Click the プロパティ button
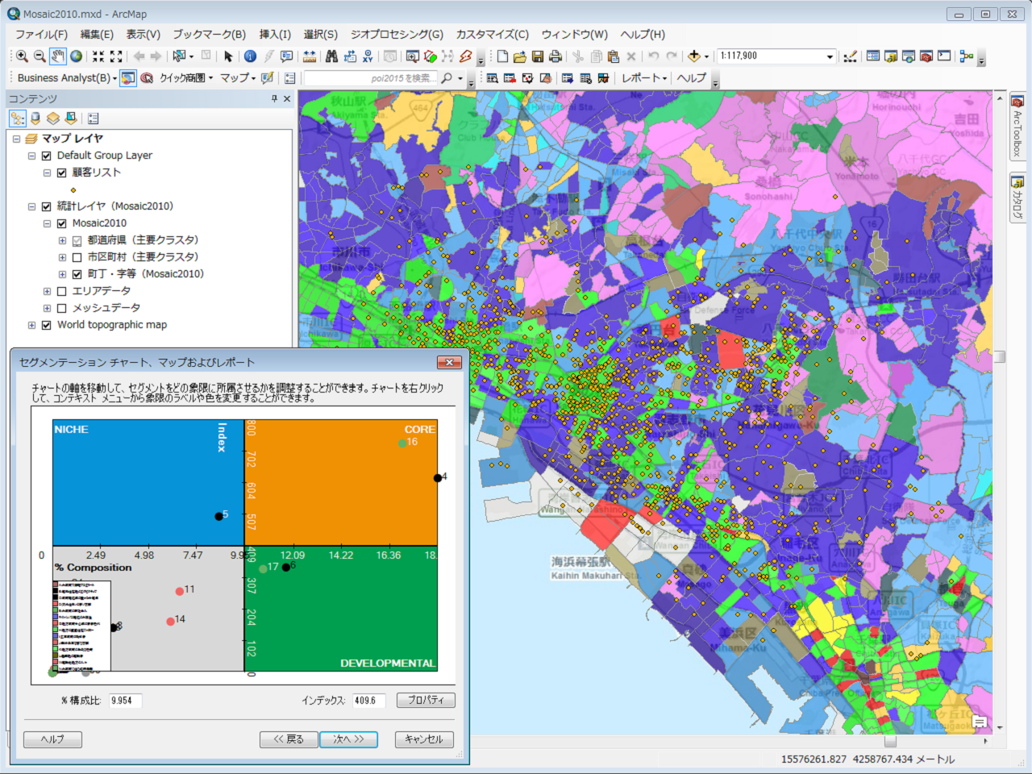Screen dimensions: 1032x774 tap(426, 700)
